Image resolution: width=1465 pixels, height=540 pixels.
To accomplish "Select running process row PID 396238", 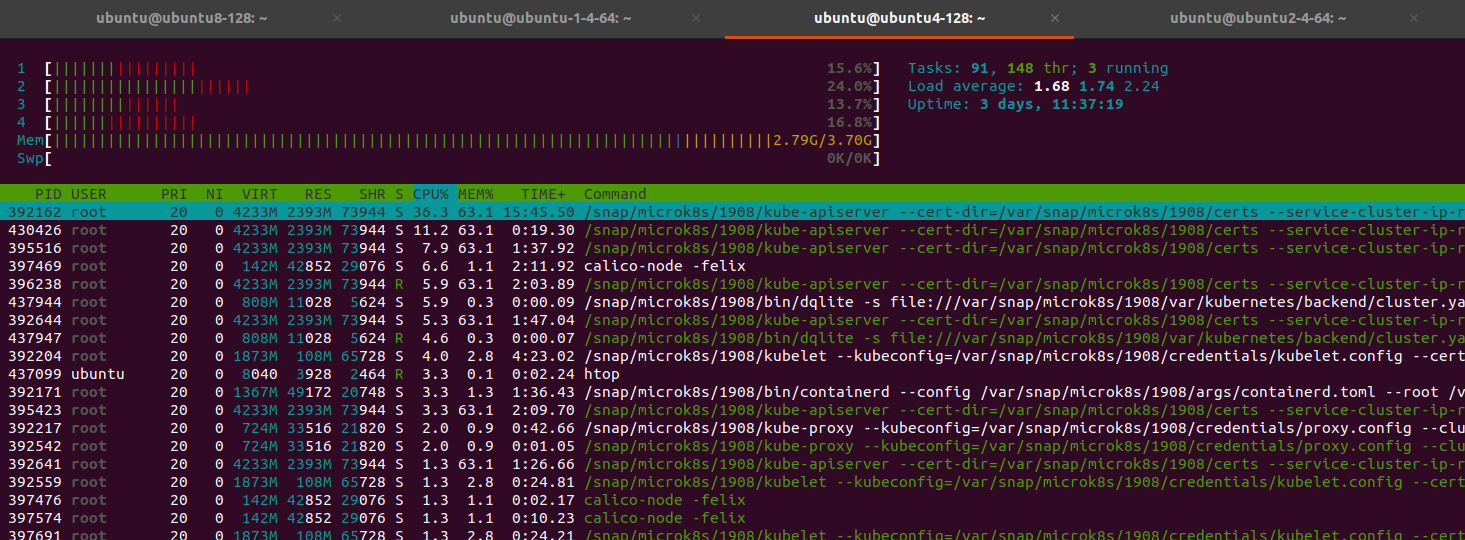I will (732, 284).
